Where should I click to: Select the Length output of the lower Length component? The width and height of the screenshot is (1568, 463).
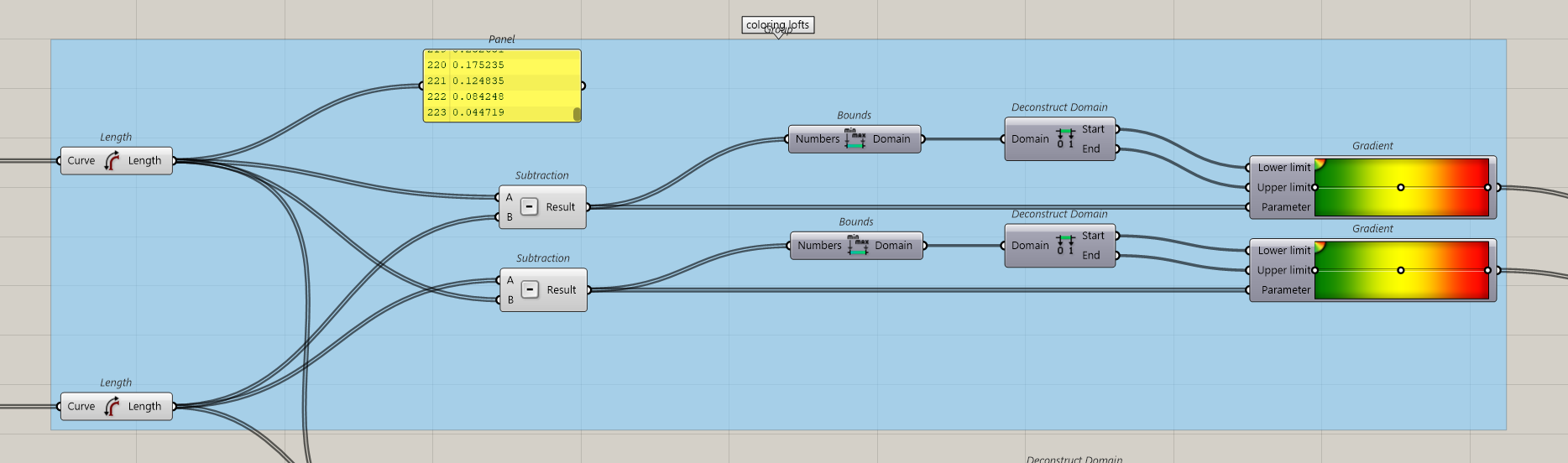[x=144, y=407]
